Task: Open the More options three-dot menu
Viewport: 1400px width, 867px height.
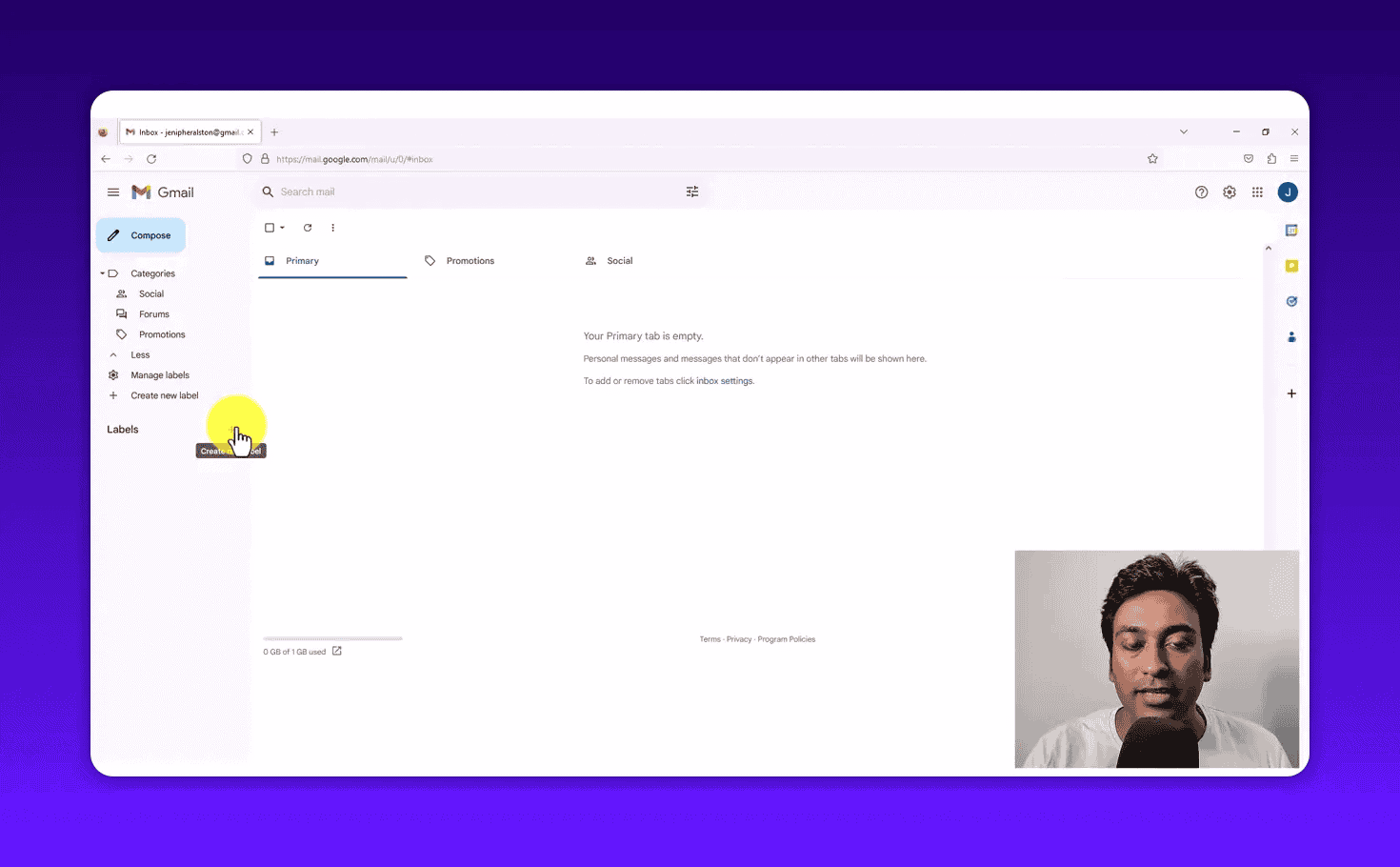Action: (x=332, y=228)
